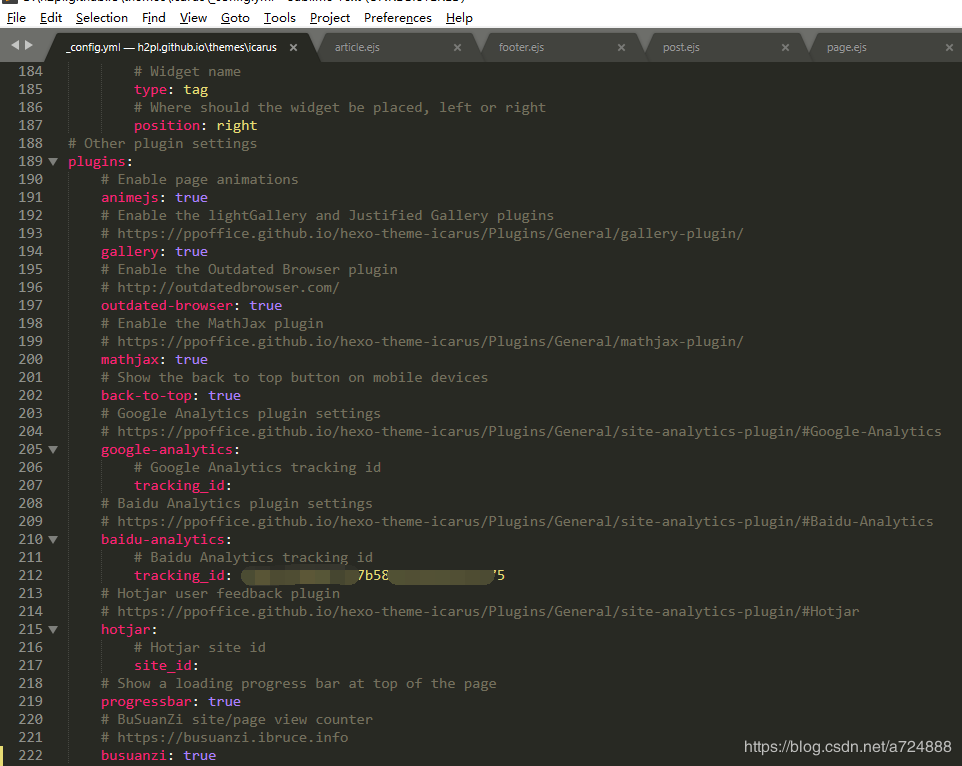962x766 pixels.
Task: Click the '# Other plugin settings' comment
Action: point(163,144)
